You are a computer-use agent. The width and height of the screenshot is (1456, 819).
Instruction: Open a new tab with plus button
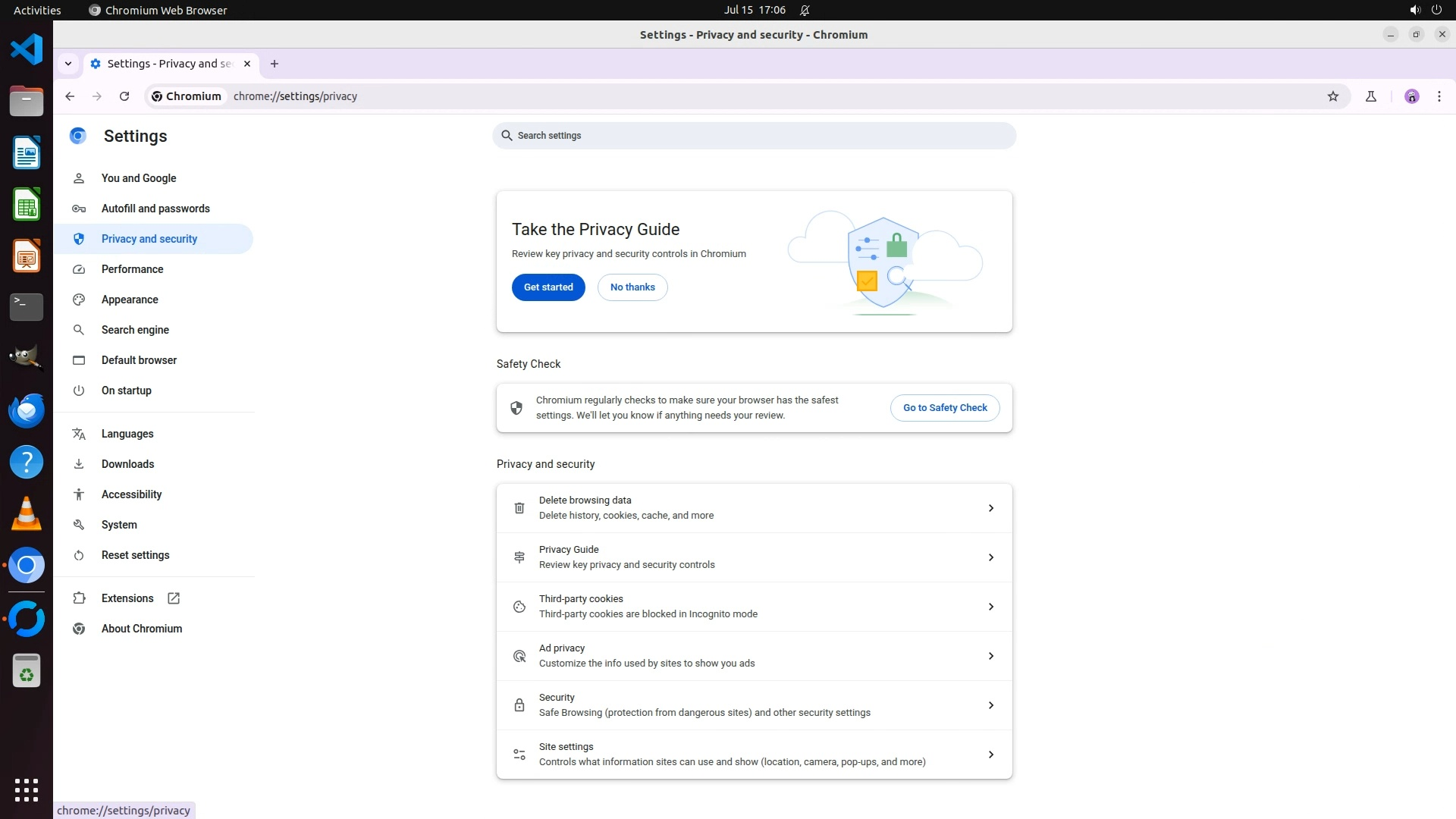tap(275, 64)
